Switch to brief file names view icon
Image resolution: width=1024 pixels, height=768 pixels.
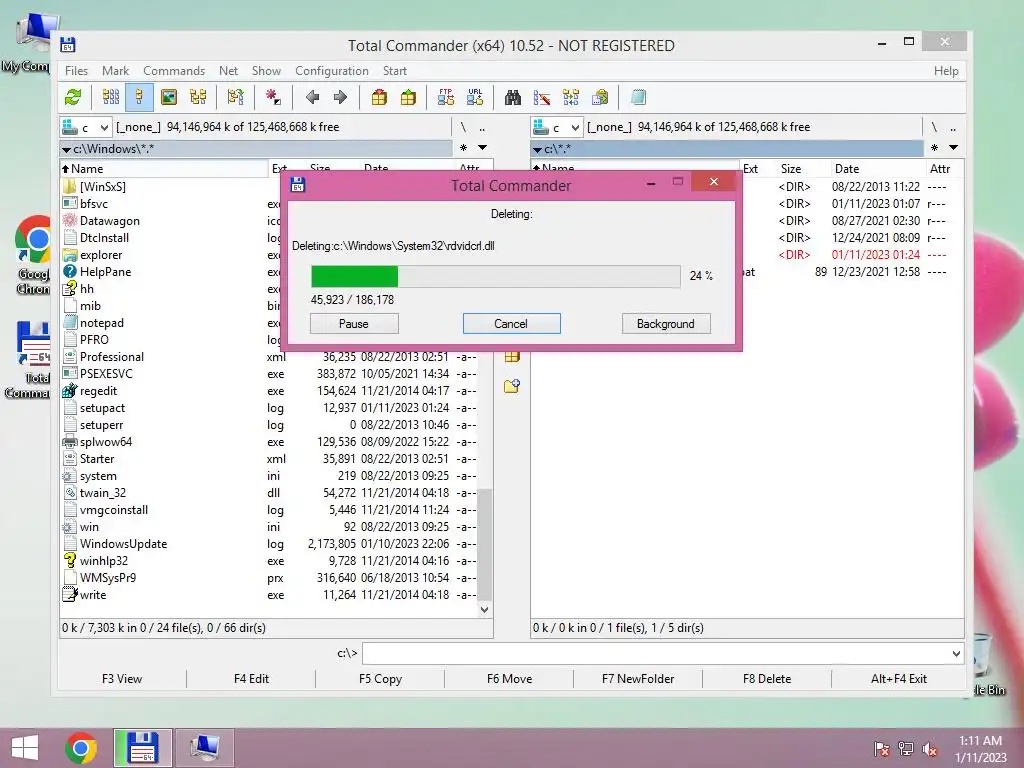[110, 97]
